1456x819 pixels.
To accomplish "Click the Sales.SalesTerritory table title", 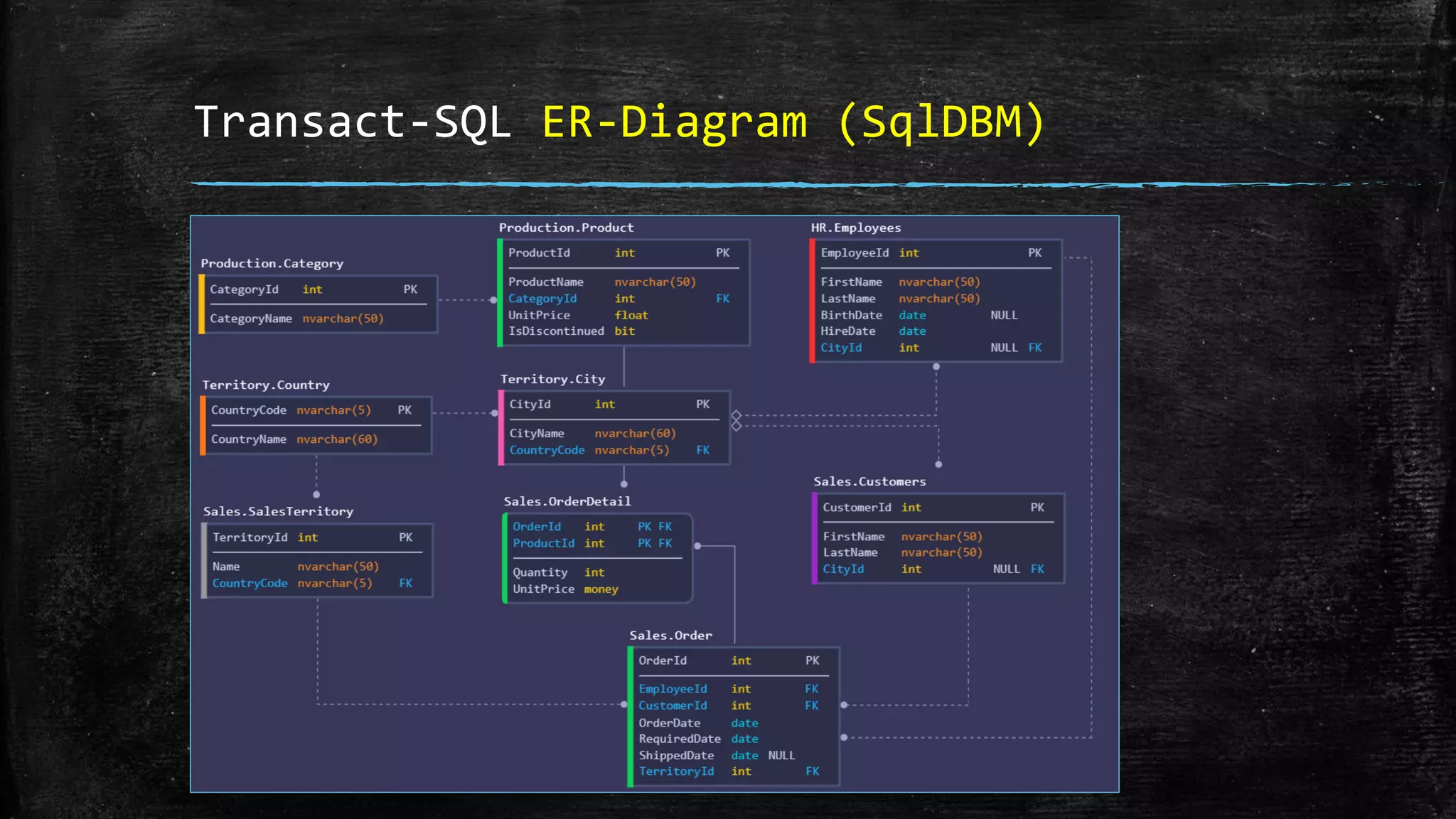I will [x=278, y=511].
